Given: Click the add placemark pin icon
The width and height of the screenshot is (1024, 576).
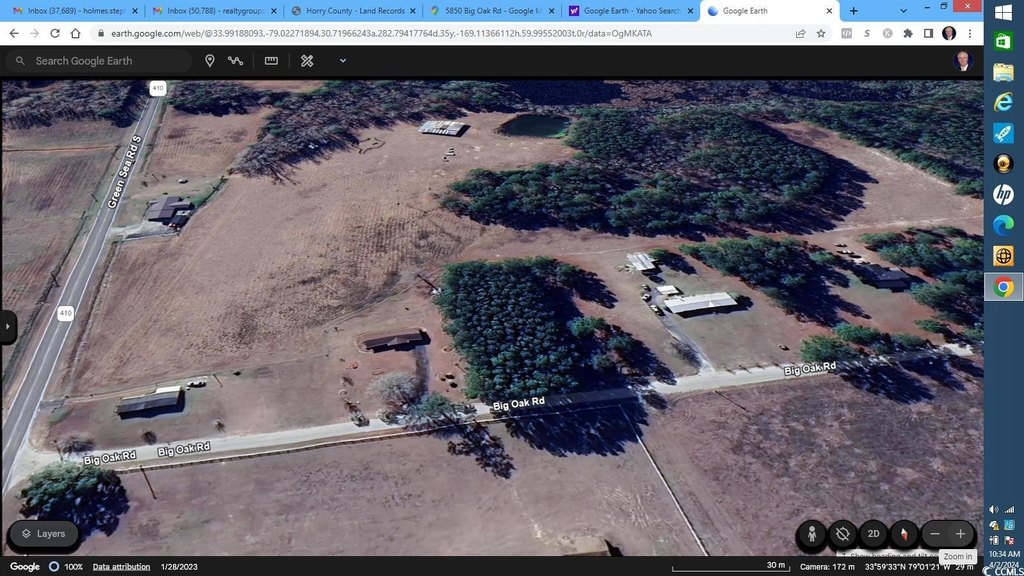Looking at the screenshot, I should pyautogui.click(x=210, y=61).
